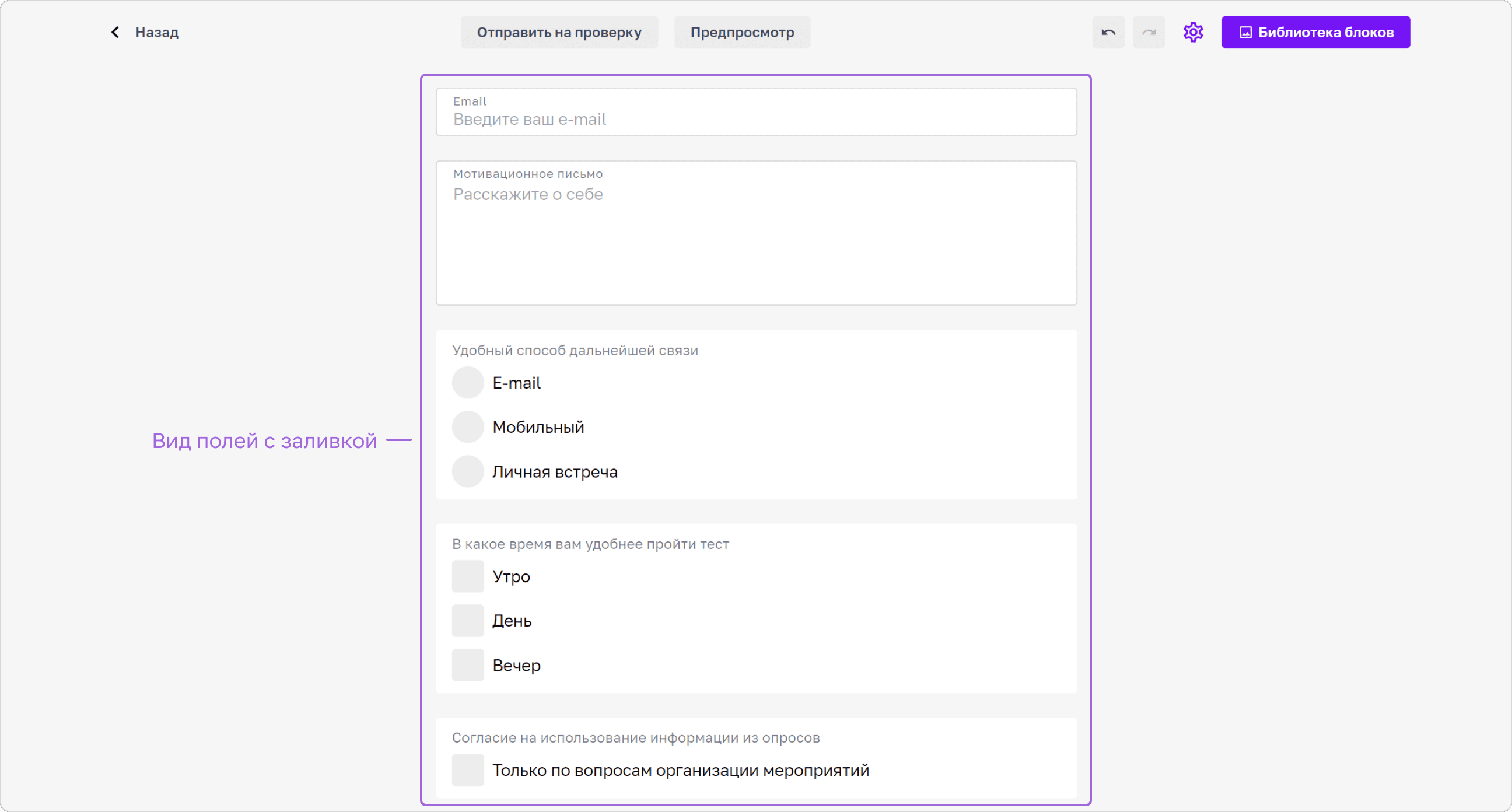
Task: Check the Вечер checkbox
Action: [x=468, y=665]
